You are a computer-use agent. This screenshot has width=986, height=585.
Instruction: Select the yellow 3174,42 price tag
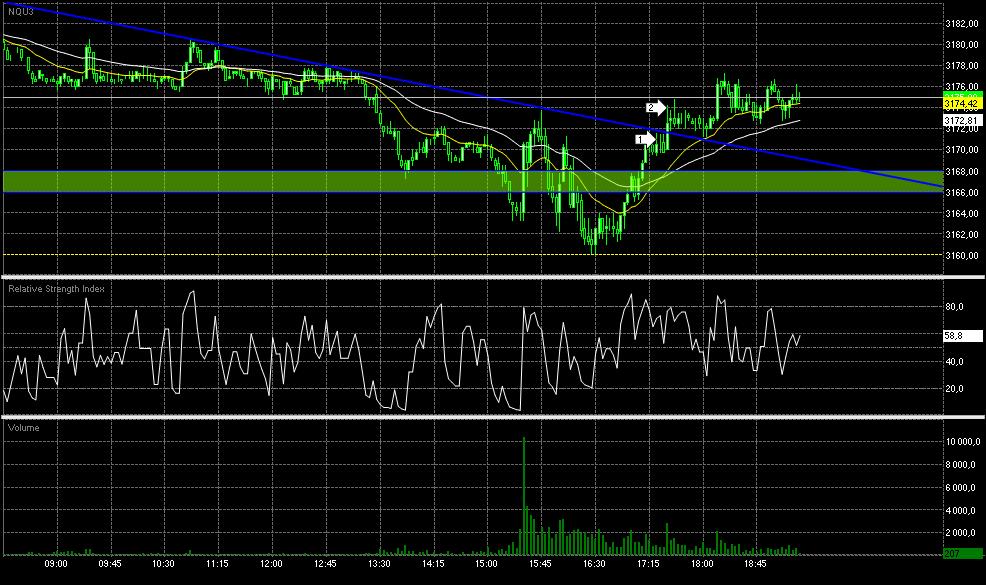962,104
